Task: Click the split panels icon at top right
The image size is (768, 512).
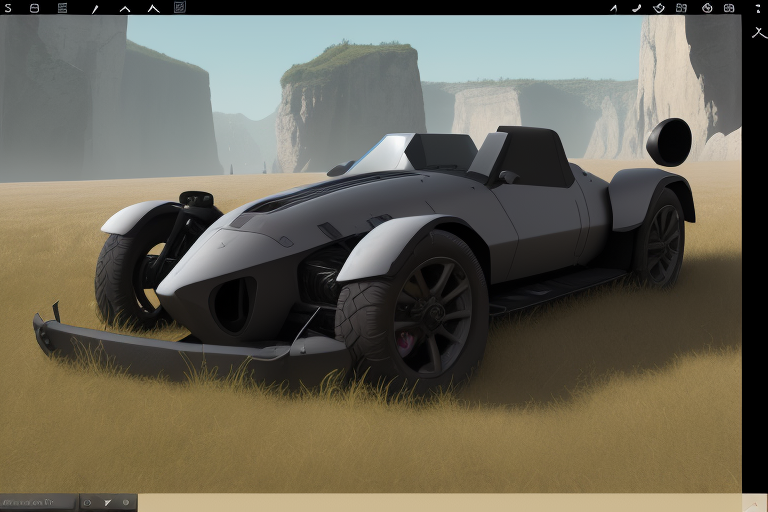Action: (x=729, y=7)
